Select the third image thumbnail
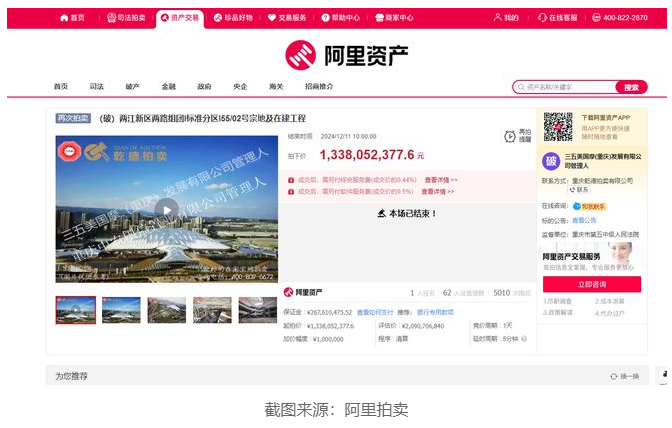 [167, 310]
